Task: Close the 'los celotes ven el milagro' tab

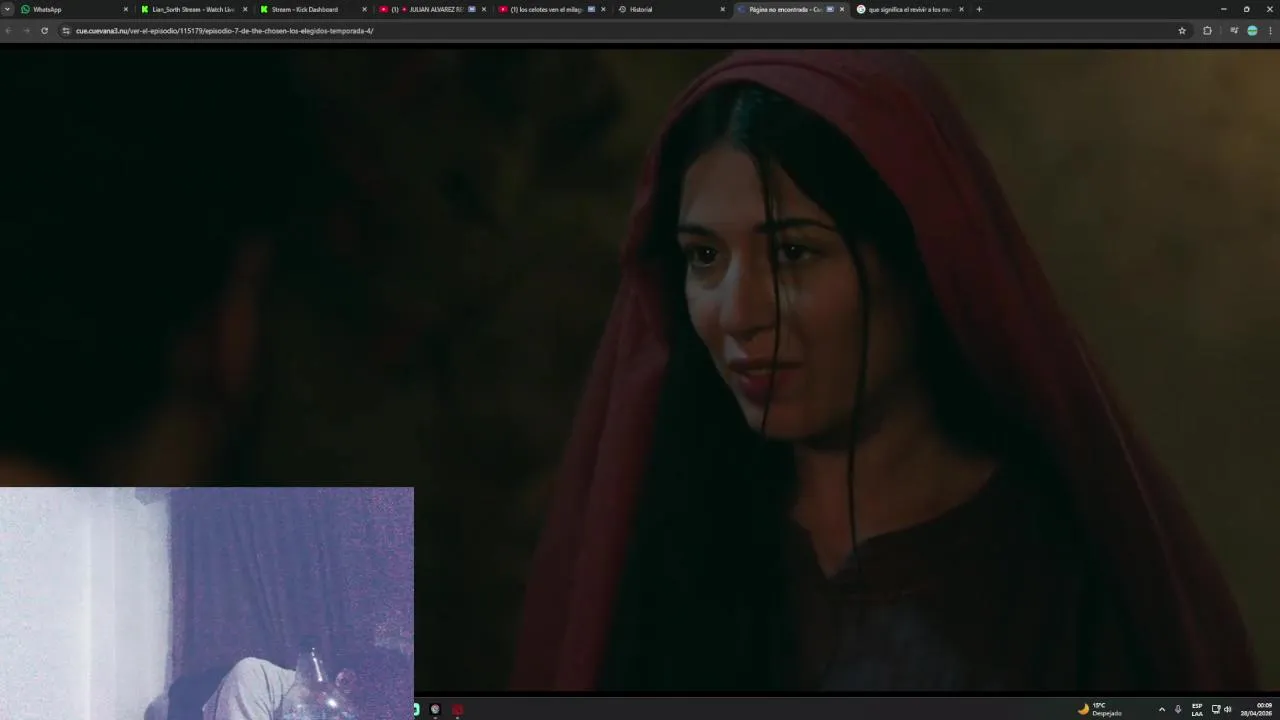Action: tap(603, 9)
